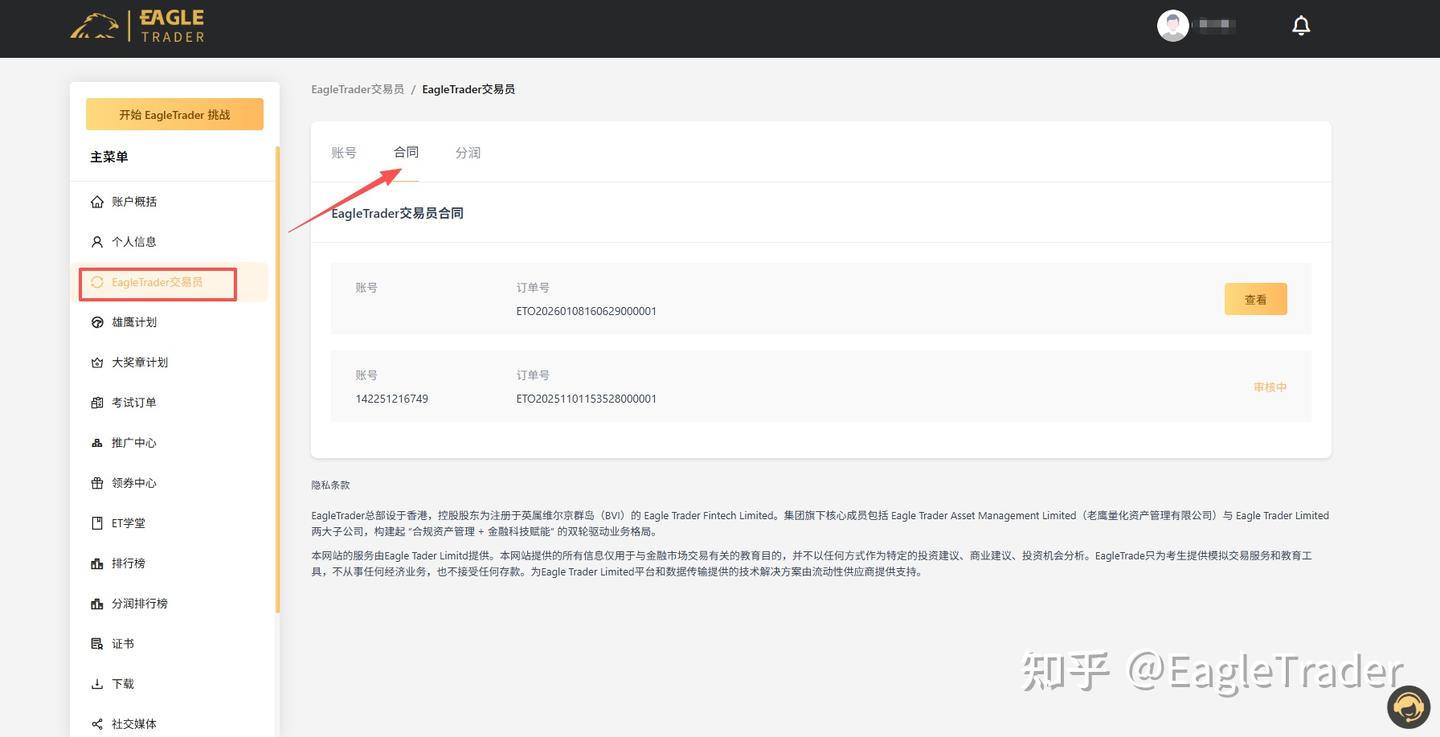Image resolution: width=1440 pixels, height=737 pixels.
Task: Select the 考试订单 (Exam Orders) icon
Action: coord(95,401)
